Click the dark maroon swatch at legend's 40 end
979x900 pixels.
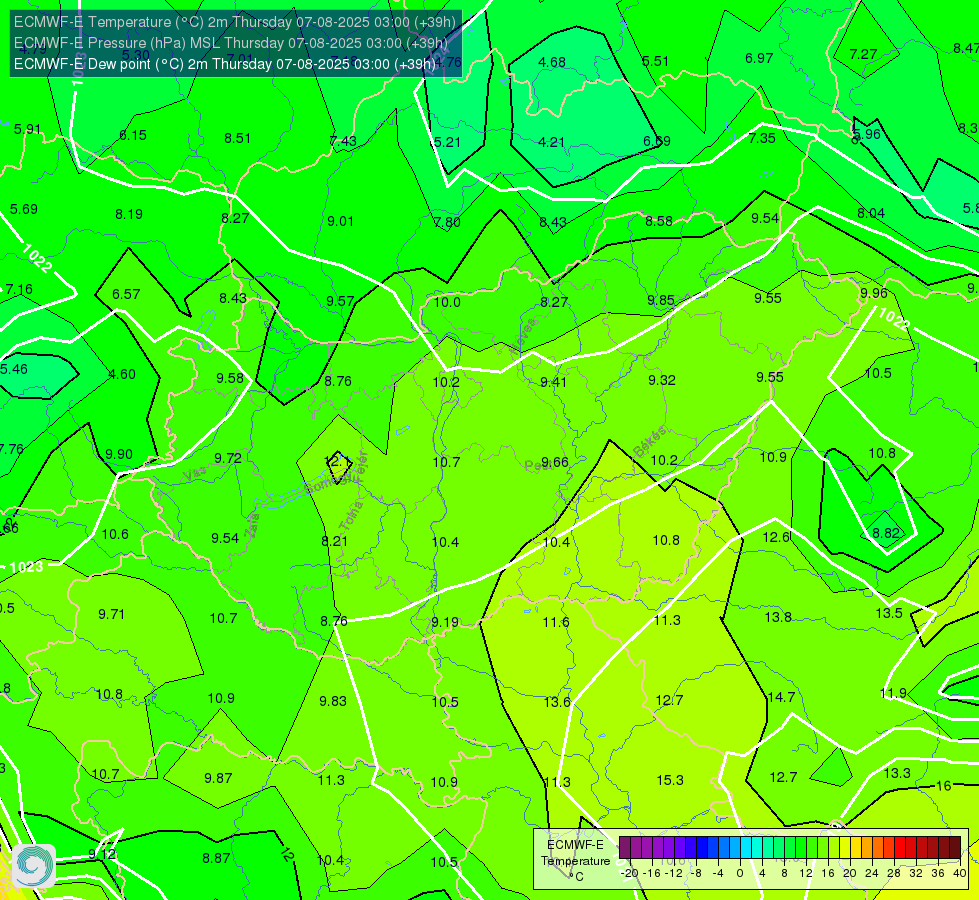click(x=955, y=848)
